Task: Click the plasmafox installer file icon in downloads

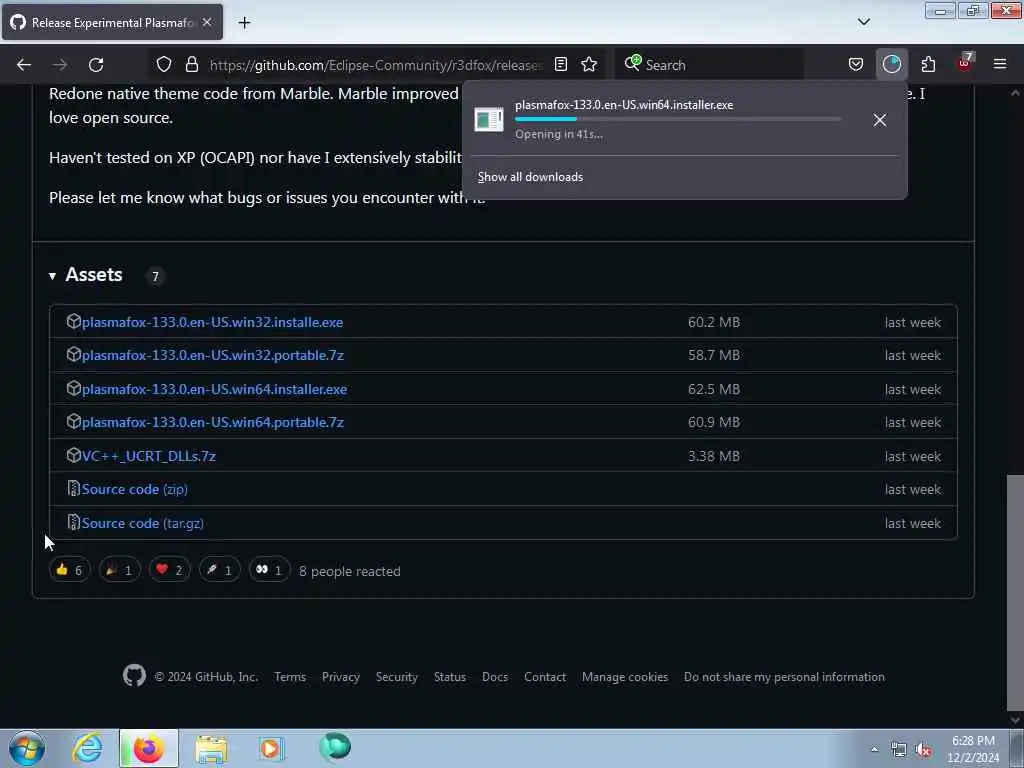Action: click(x=488, y=120)
